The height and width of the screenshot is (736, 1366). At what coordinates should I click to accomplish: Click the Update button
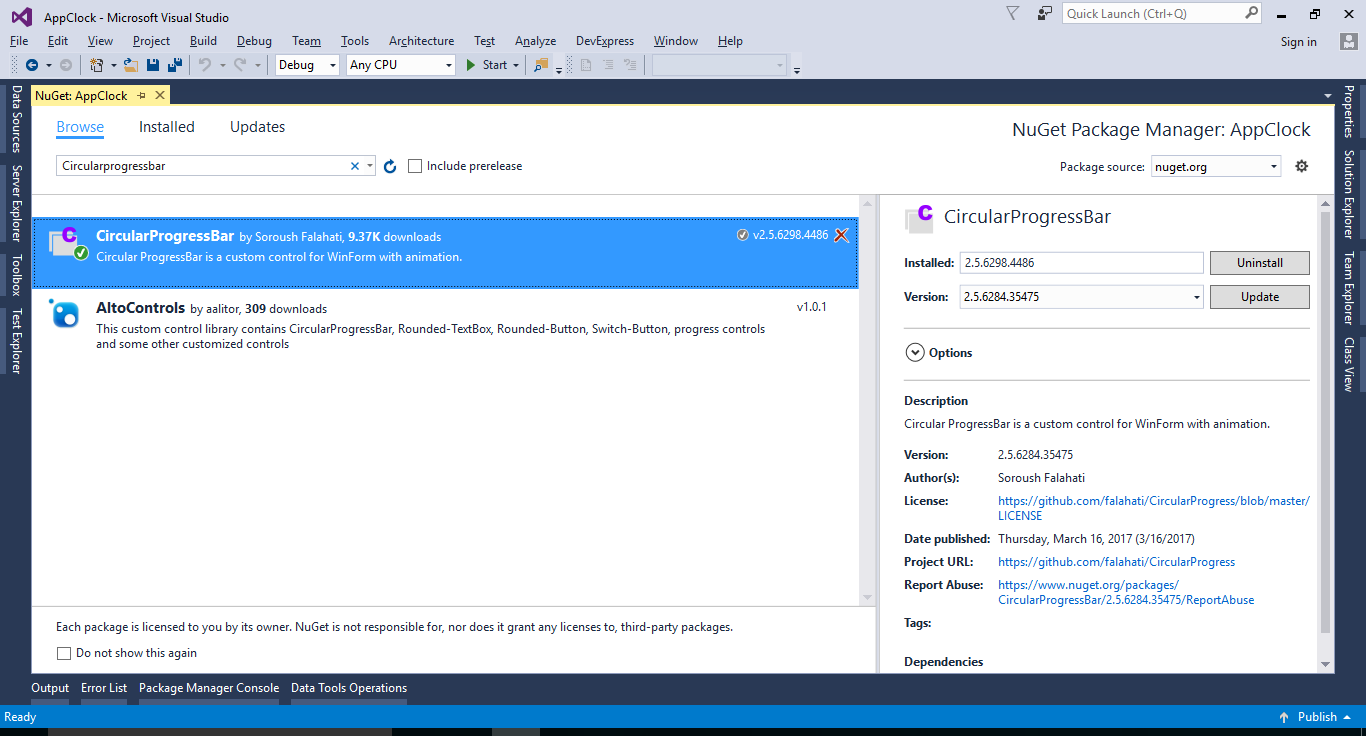coord(1260,297)
